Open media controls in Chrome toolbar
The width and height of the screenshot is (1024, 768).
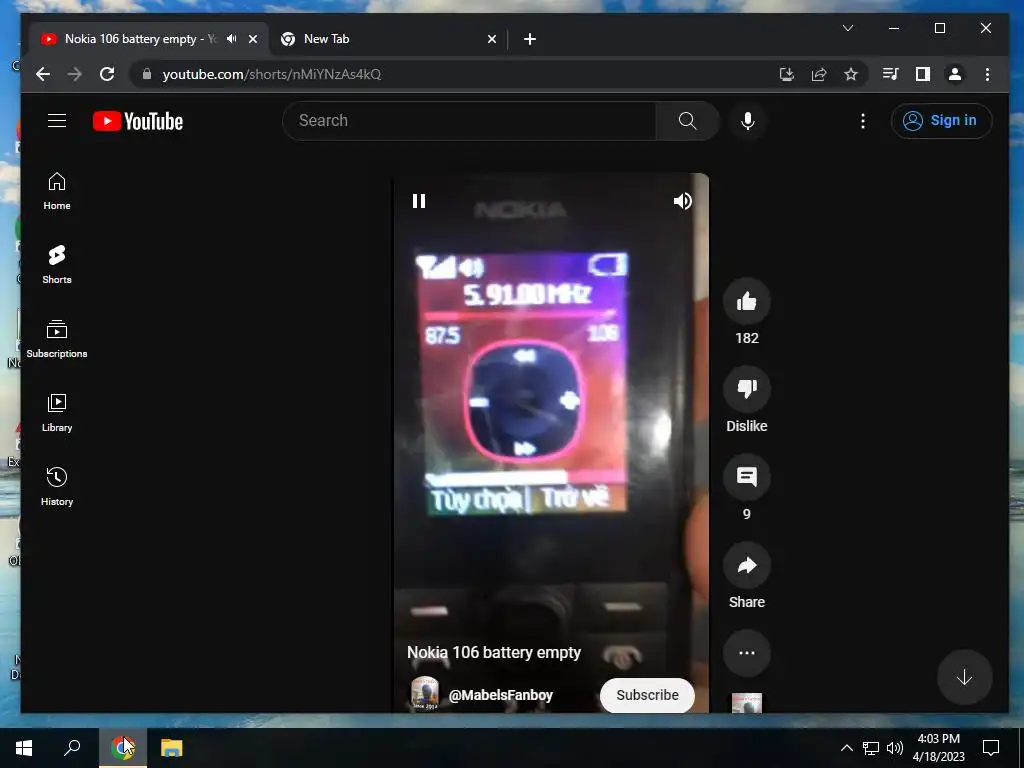coord(891,74)
